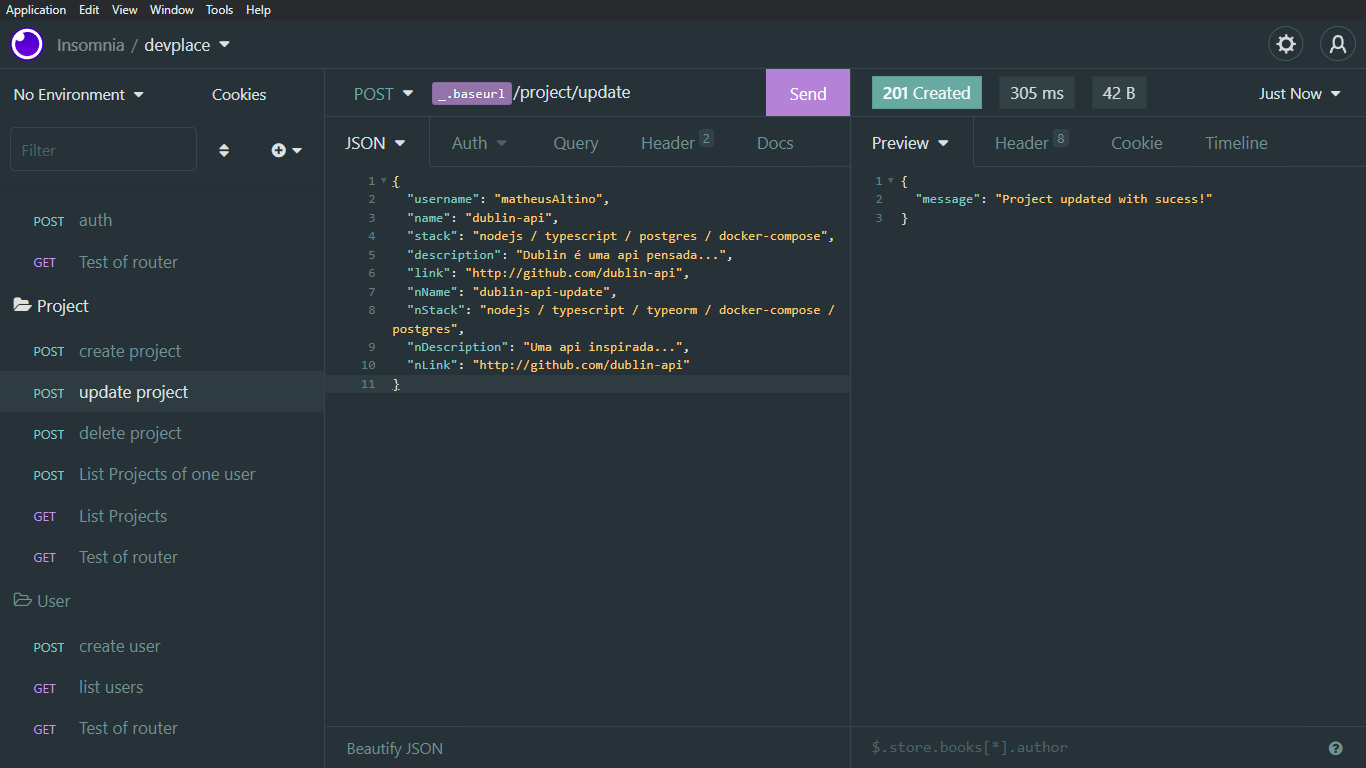Image resolution: width=1366 pixels, height=768 pixels.
Task: Open the JSON body type dropdown
Action: coord(376,143)
